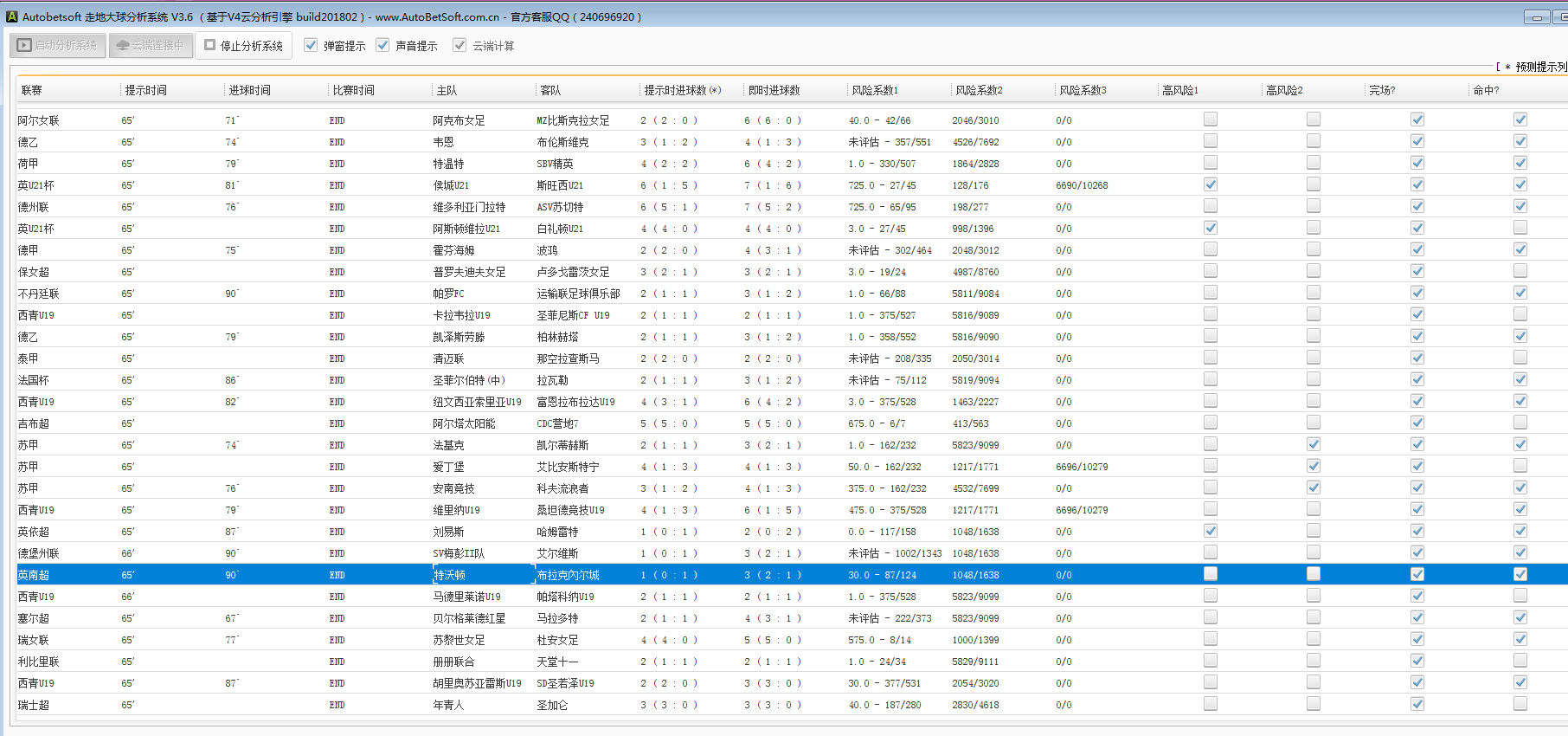Click the stop square icon on 停止分析系统

pyautogui.click(x=210, y=45)
